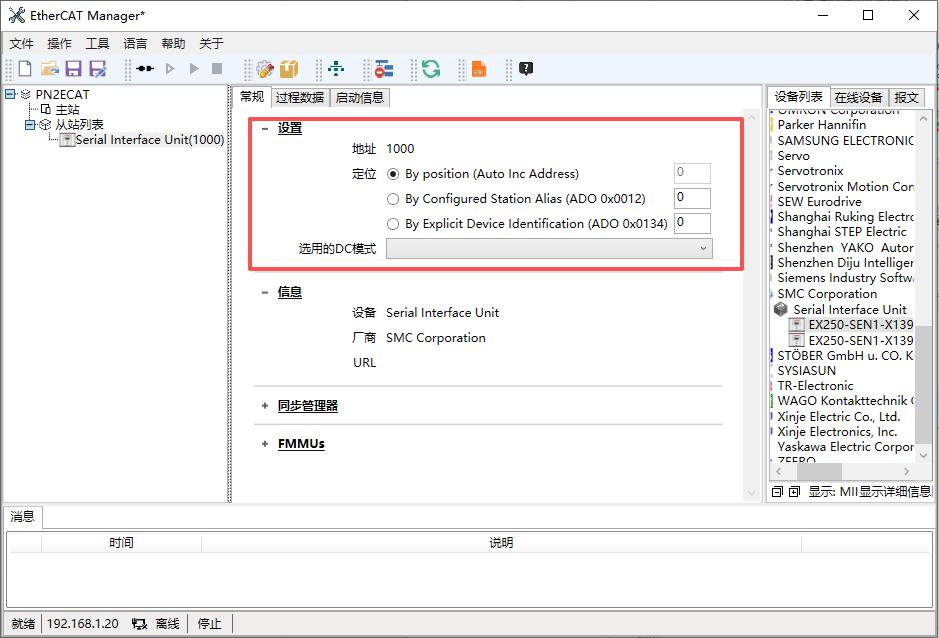Image resolution: width=939 pixels, height=638 pixels.
Task: Open an existing project folder icon
Action: pyautogui.click(x=49, y=69)
